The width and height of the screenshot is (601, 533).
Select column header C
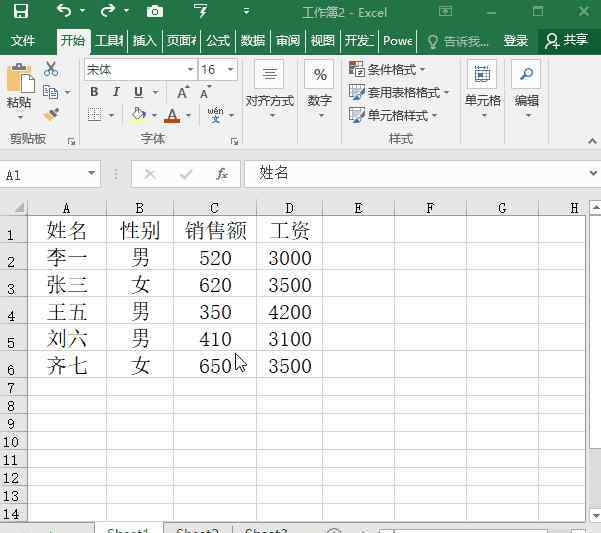tap(215, 208)
